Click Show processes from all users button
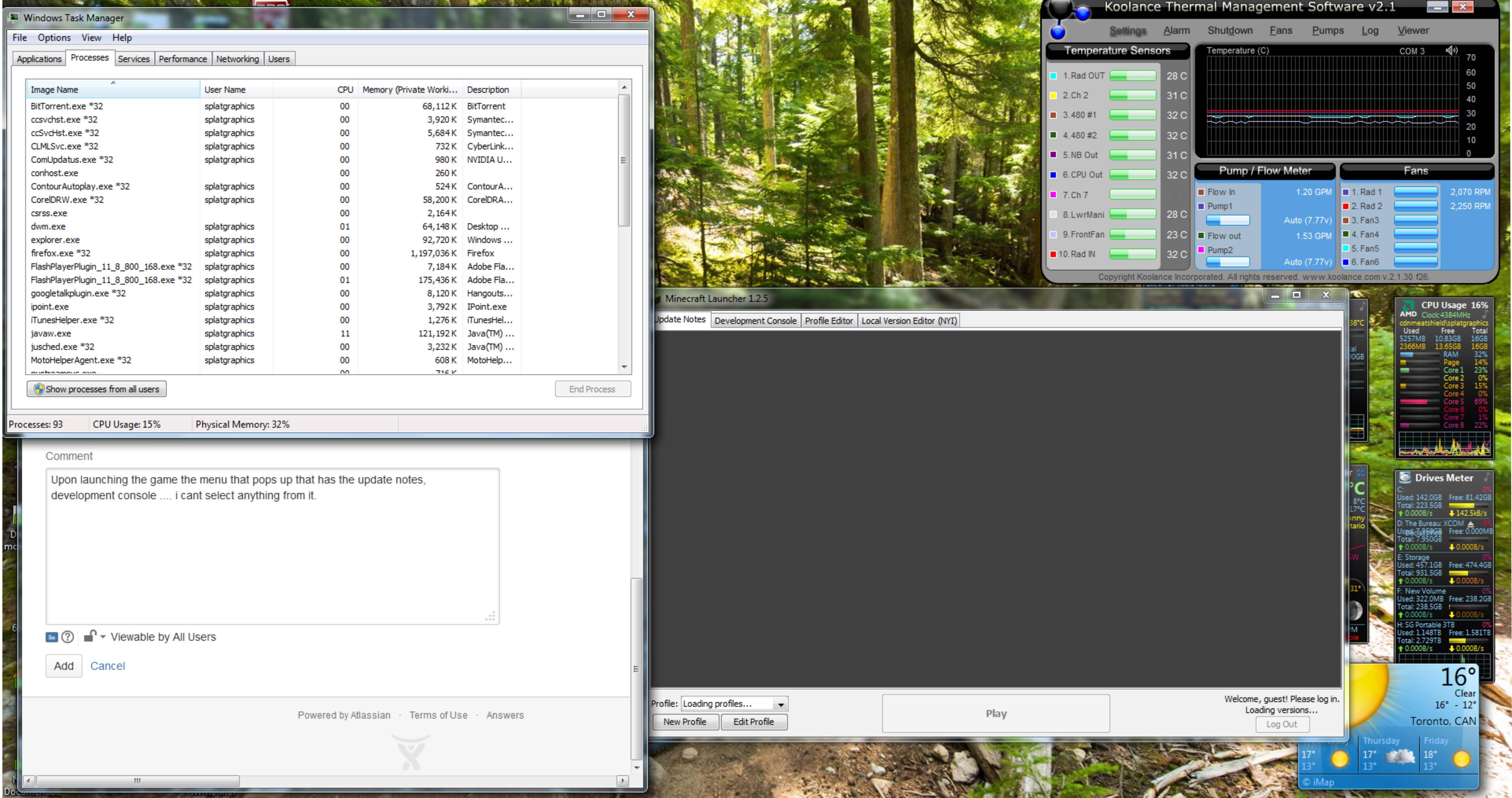1512x798 pixels. click(97, 389)
